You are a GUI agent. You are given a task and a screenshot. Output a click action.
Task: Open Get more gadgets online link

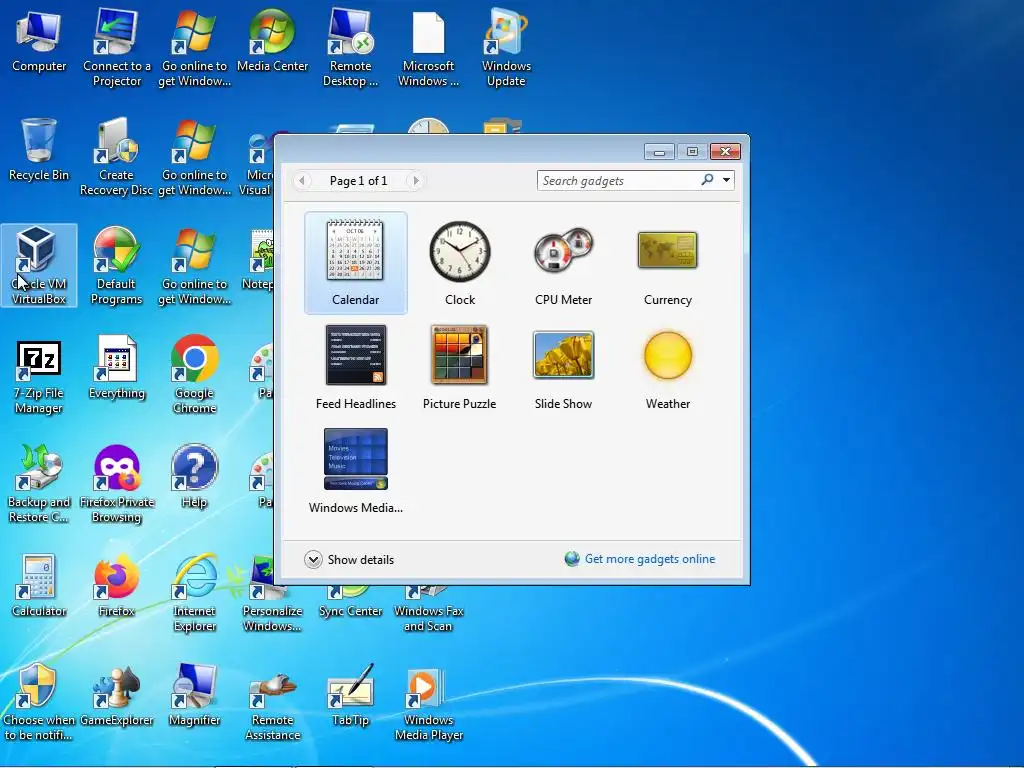(x=650, y=559)
